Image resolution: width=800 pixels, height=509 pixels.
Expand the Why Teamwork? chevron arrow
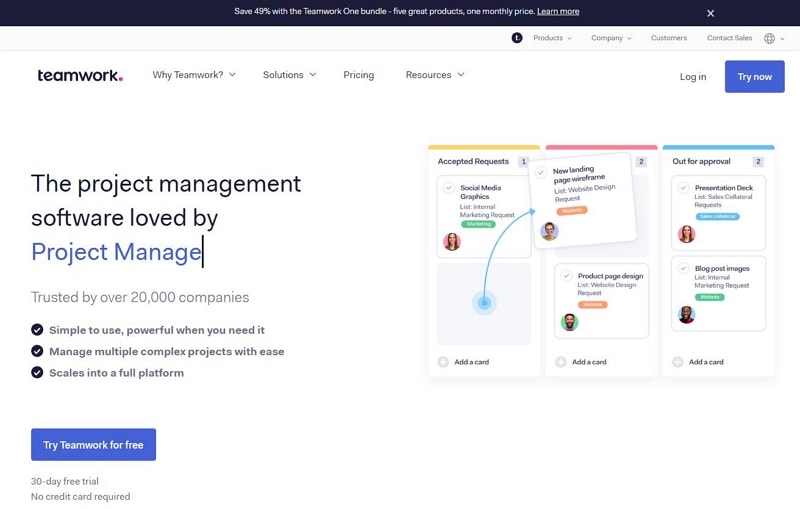pyautogui.click(x=232, y=74)
